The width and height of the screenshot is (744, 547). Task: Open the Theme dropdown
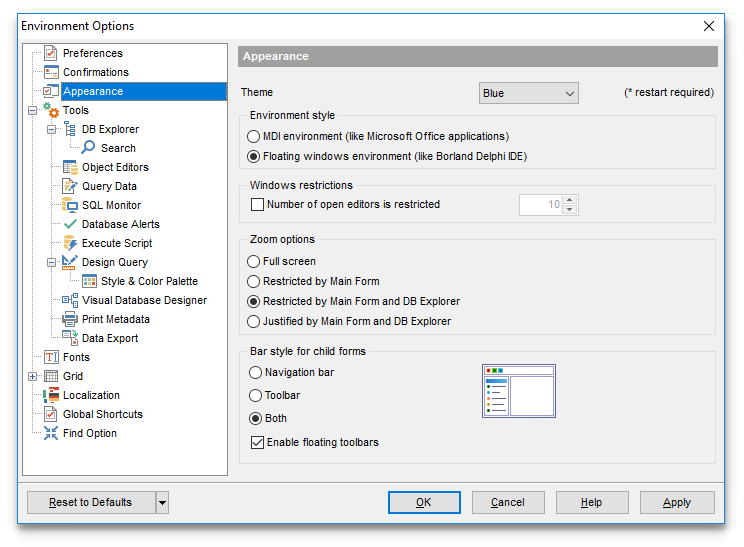tap(529, 93)
